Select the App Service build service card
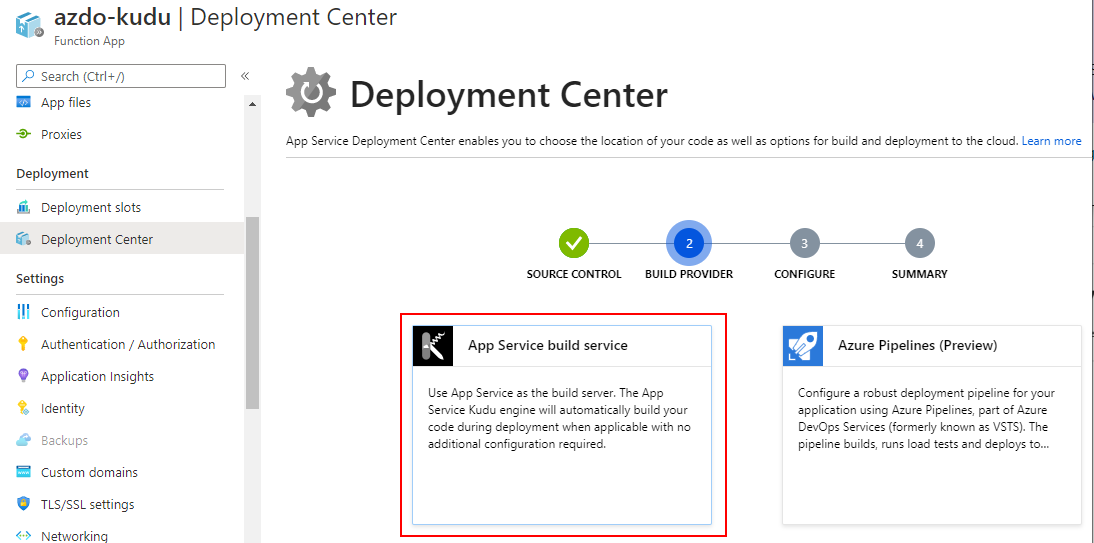This screenshot has width=1094, height=543. 562,424
